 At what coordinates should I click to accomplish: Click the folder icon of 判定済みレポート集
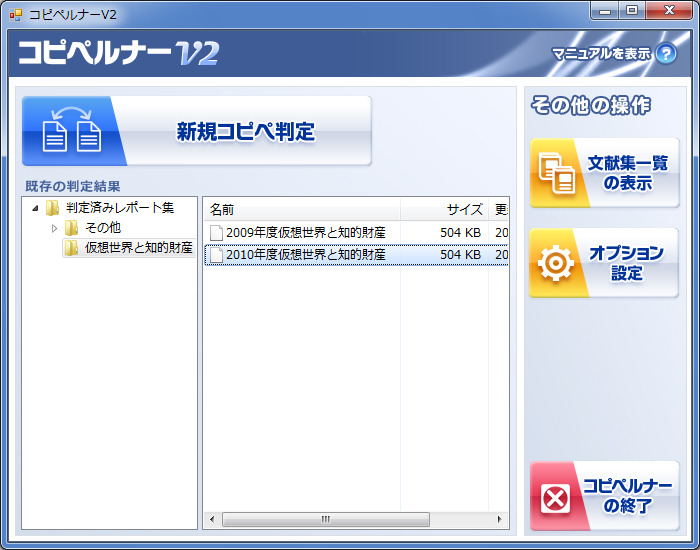[53, 208]
